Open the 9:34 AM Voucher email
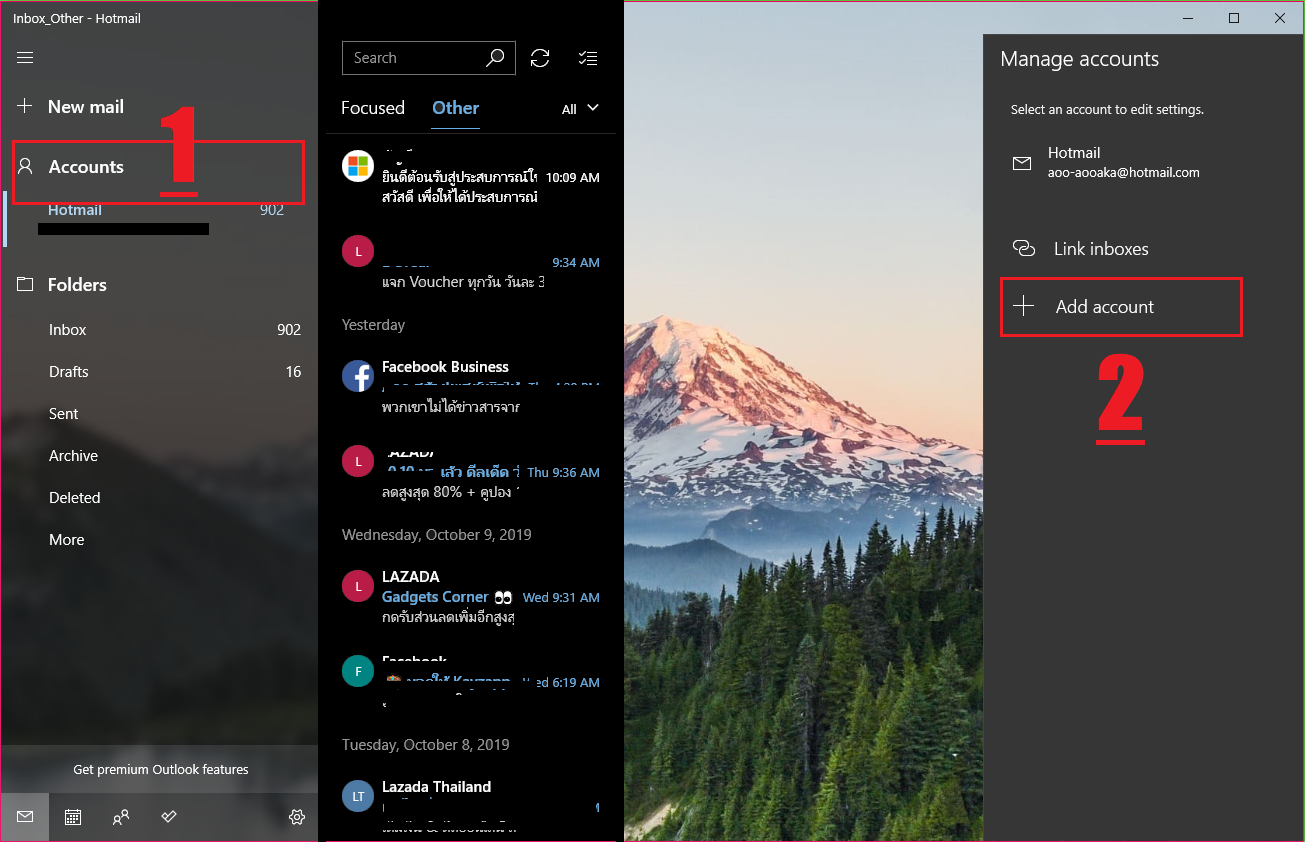Image resolution: width=1305 pixels, height=842 pixels. (x=471, y=263)
